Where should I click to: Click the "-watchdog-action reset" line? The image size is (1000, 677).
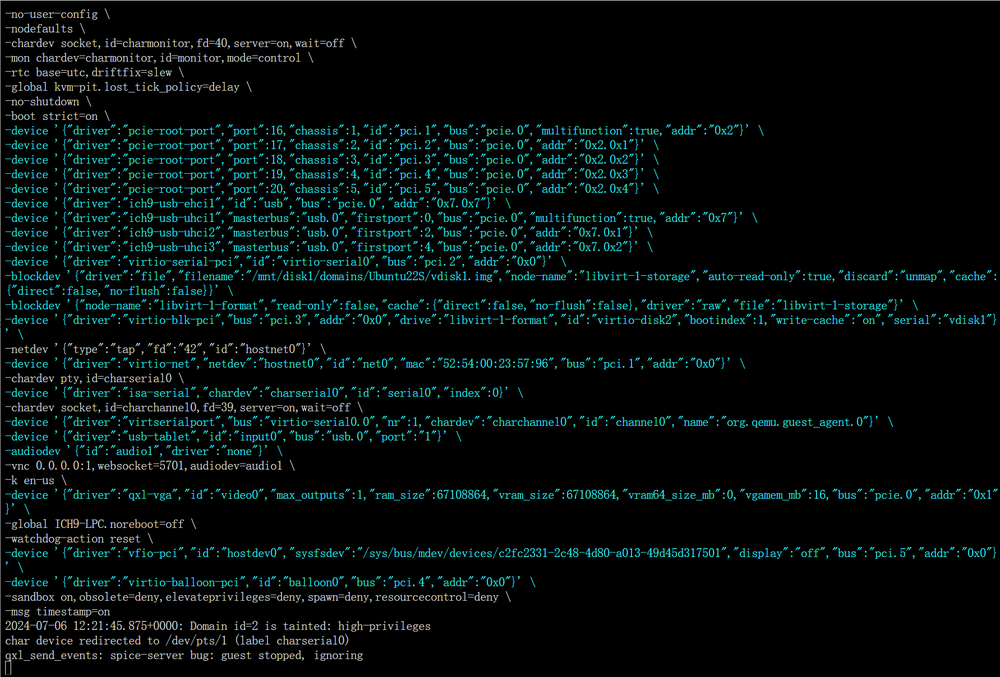coord(79,539)
